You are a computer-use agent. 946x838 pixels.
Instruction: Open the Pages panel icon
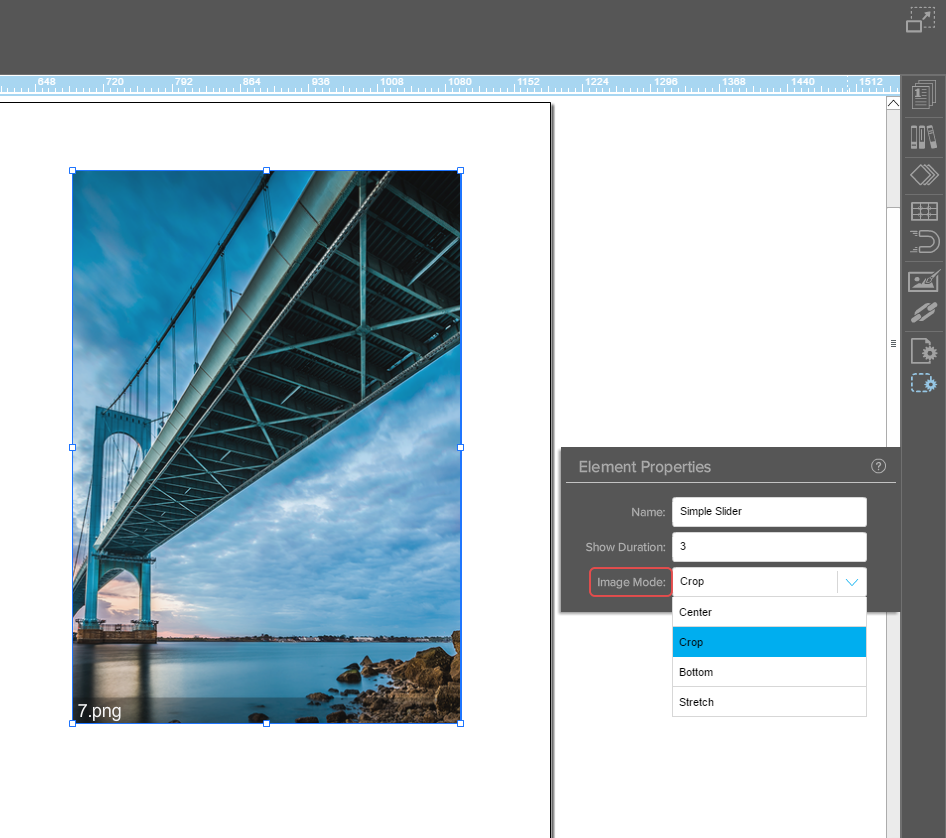pyautogui.click(x=923, y=96)
